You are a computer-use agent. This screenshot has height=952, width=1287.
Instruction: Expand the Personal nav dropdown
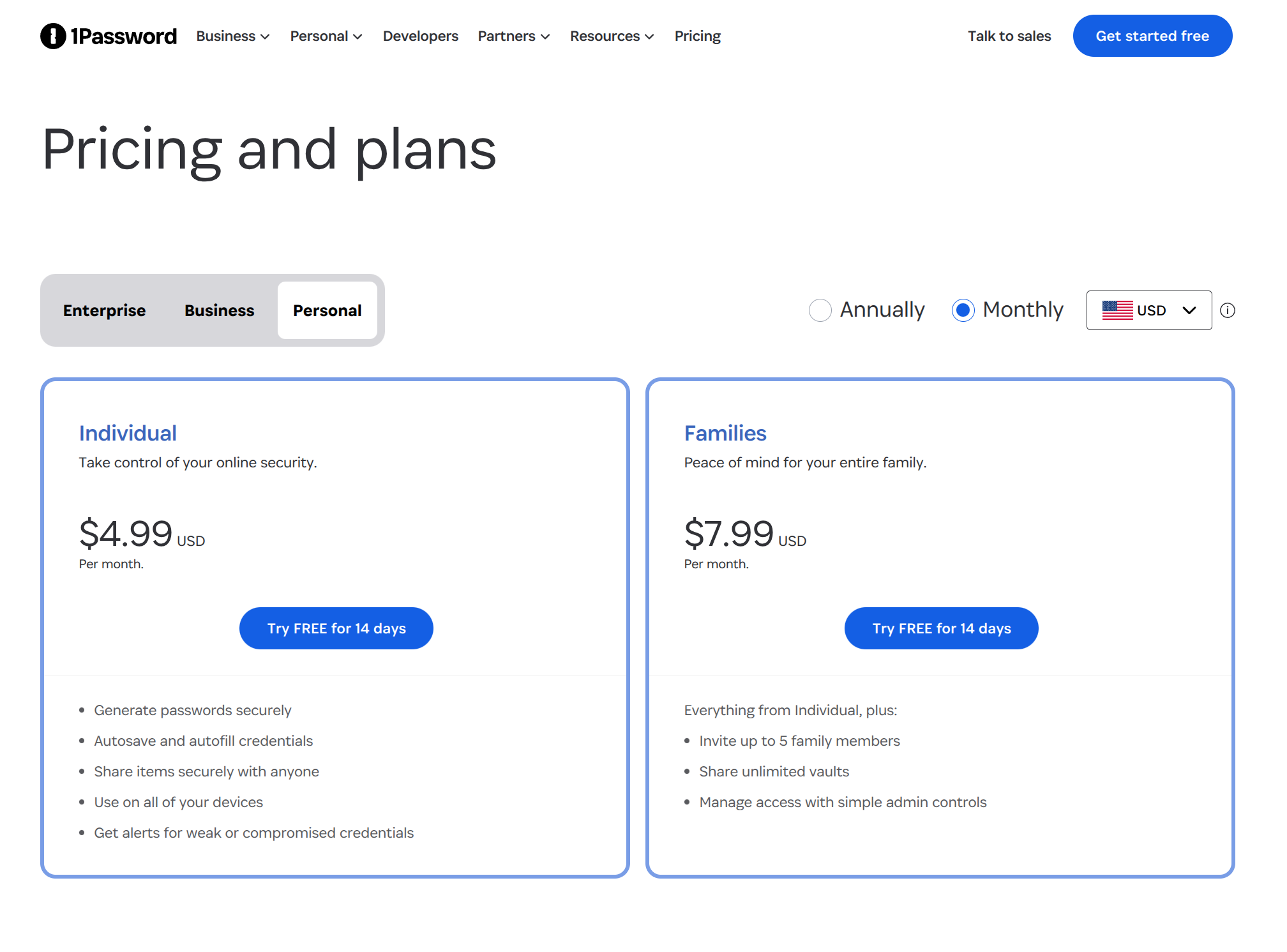326,36
